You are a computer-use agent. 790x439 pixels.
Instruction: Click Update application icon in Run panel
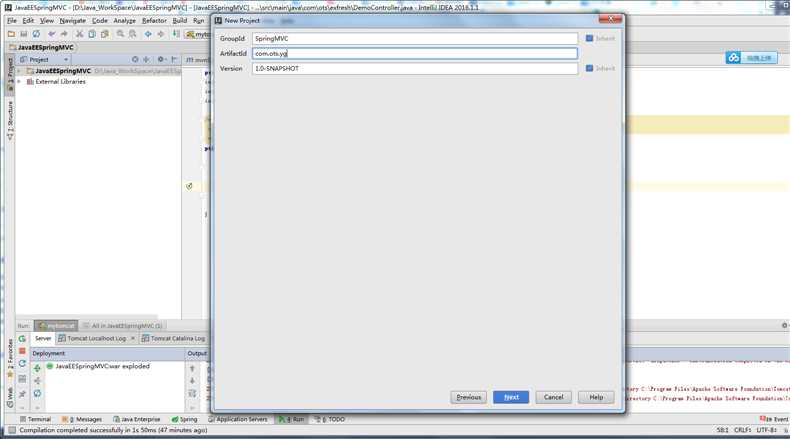pyautogui.click(x=22, y=363)
